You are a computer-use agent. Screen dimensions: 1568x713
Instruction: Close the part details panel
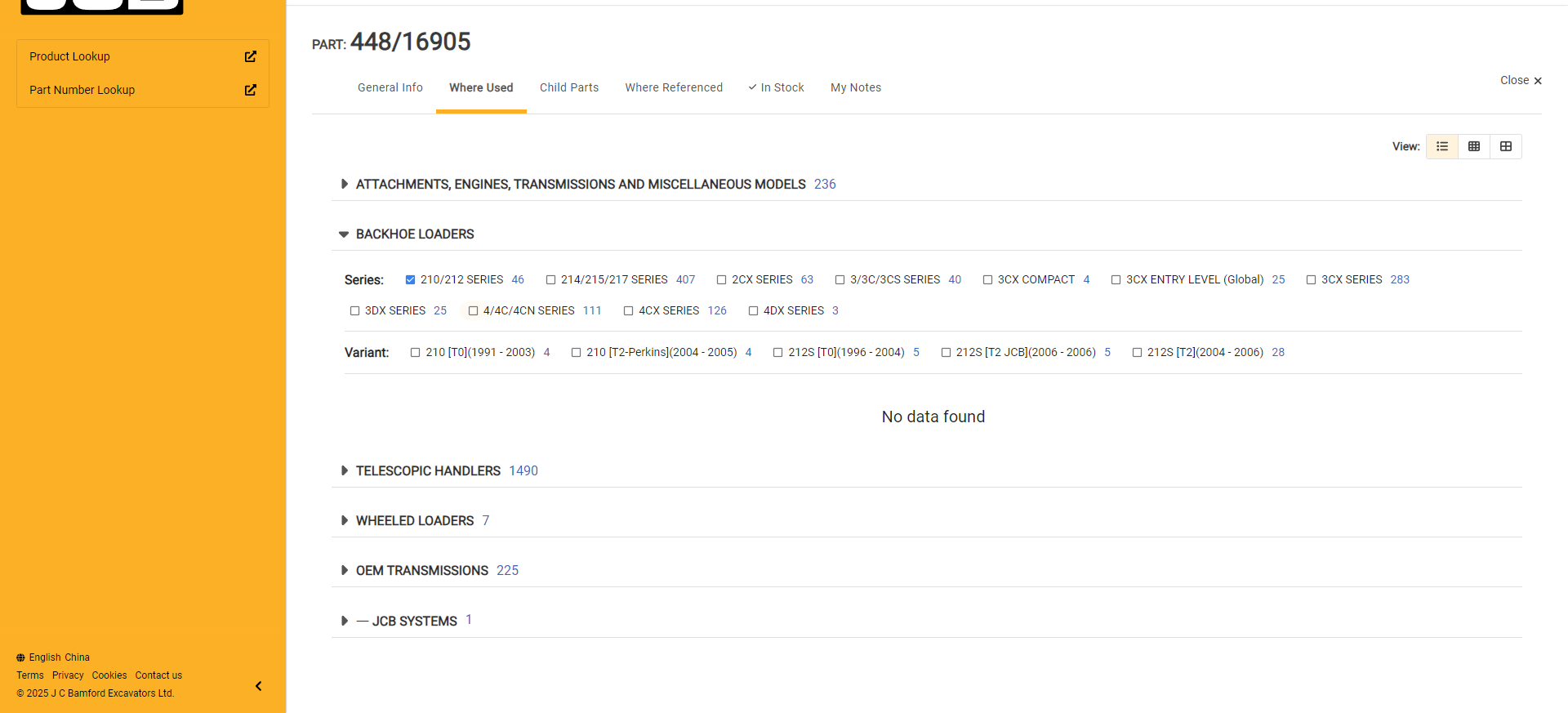pos(1521,80)
